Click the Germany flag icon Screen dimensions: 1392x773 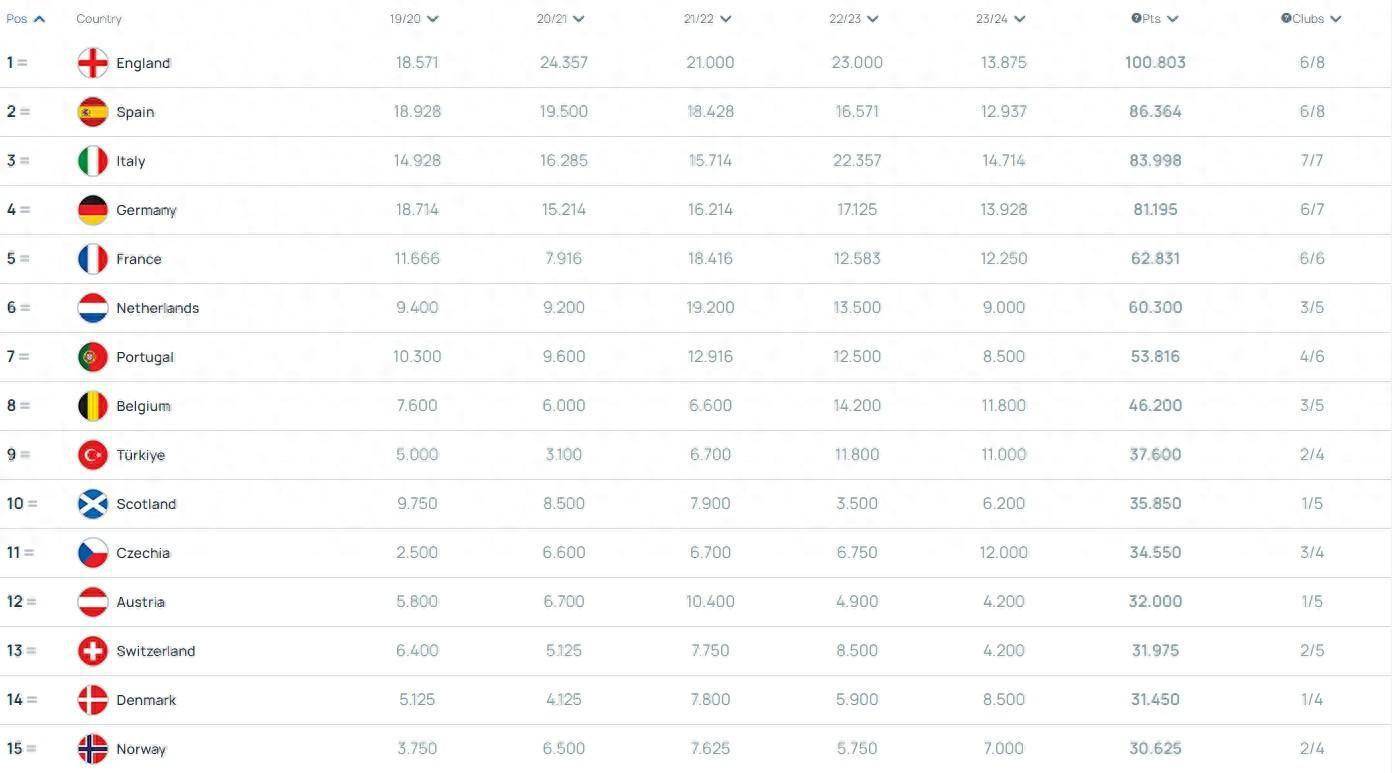coord(92,209)
